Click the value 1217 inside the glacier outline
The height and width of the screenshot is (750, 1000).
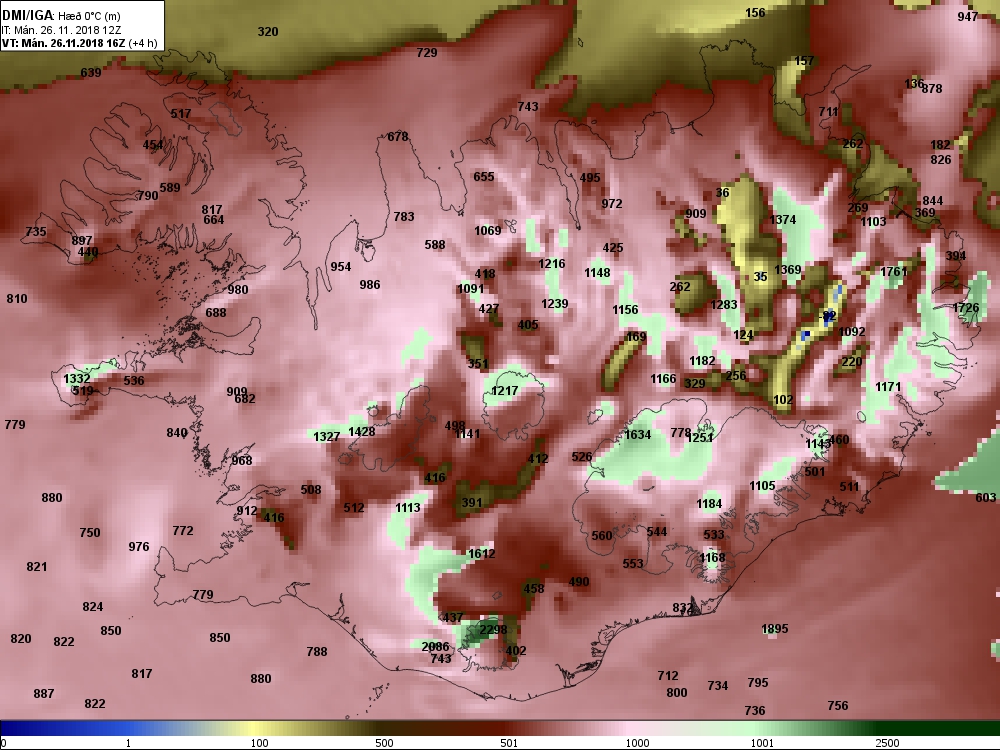(x=504, y=390)
